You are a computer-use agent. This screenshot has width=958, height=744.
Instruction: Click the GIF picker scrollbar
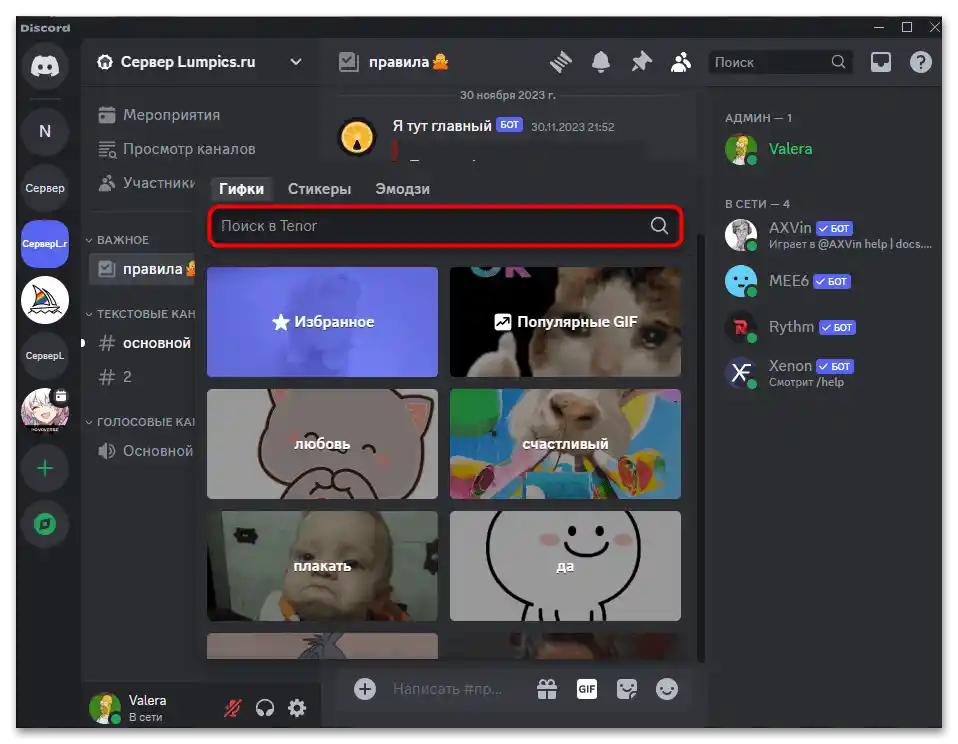[x=701, y=449]
